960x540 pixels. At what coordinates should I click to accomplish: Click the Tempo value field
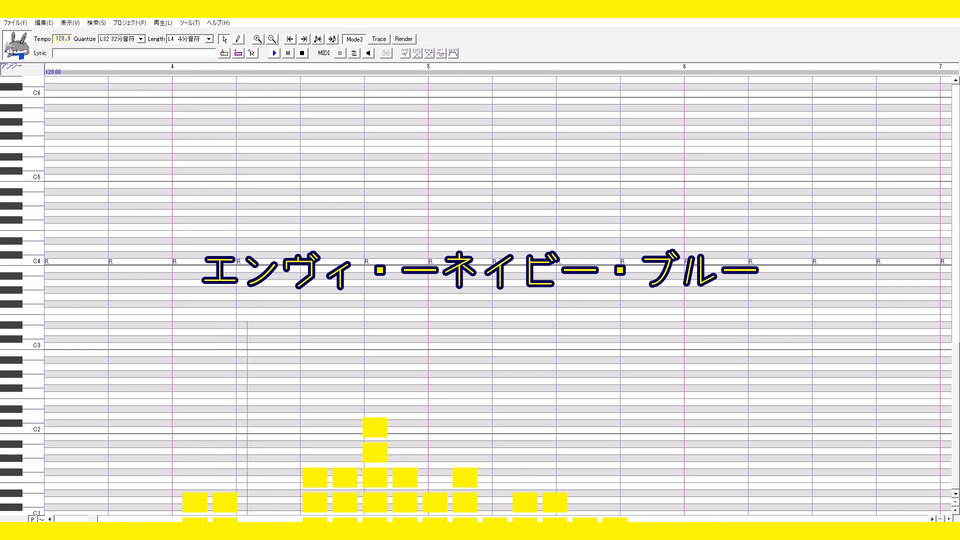point(62,39)
